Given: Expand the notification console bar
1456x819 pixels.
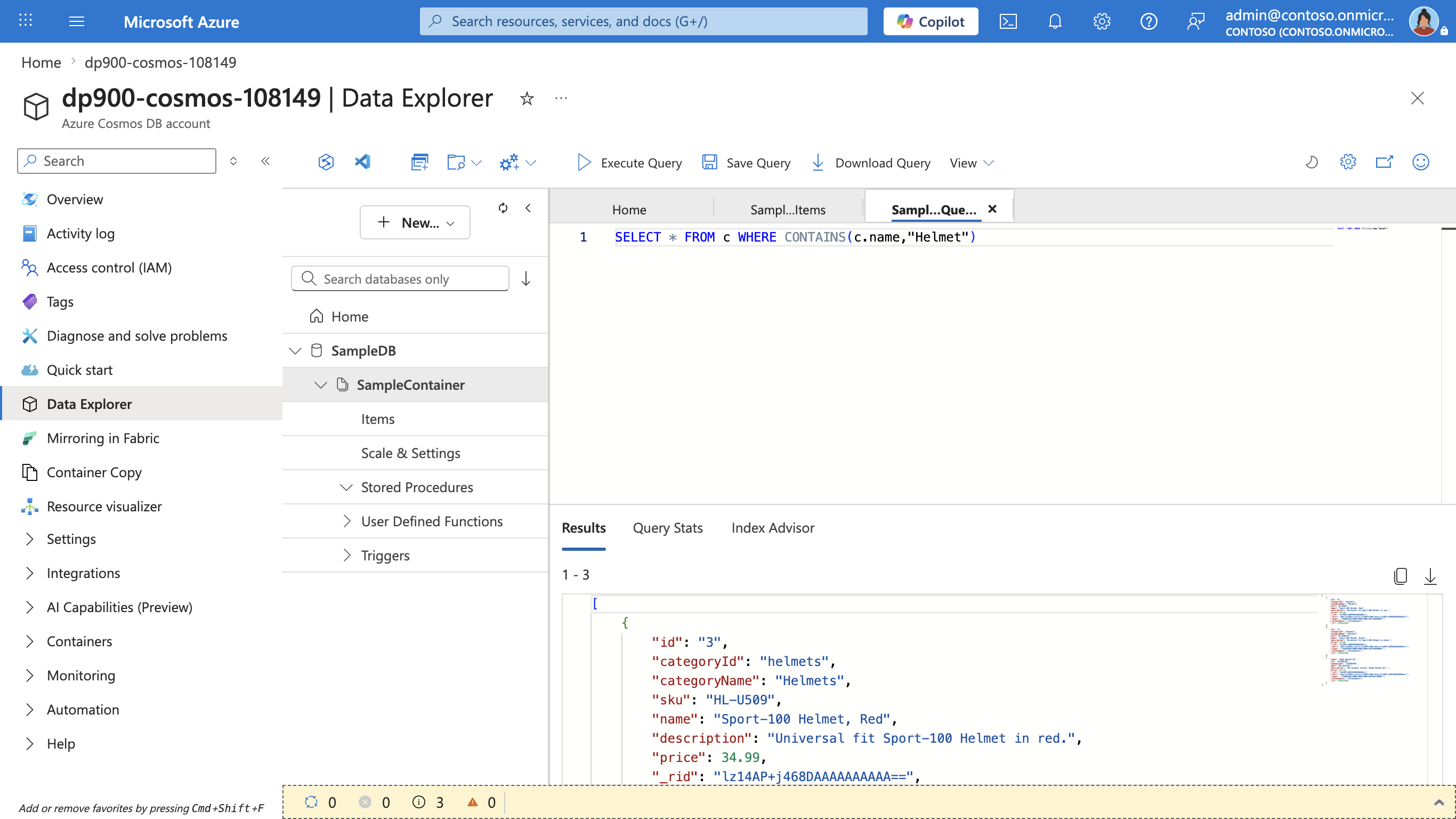Looking at the screenshot, I should (x=1438, y=802).
